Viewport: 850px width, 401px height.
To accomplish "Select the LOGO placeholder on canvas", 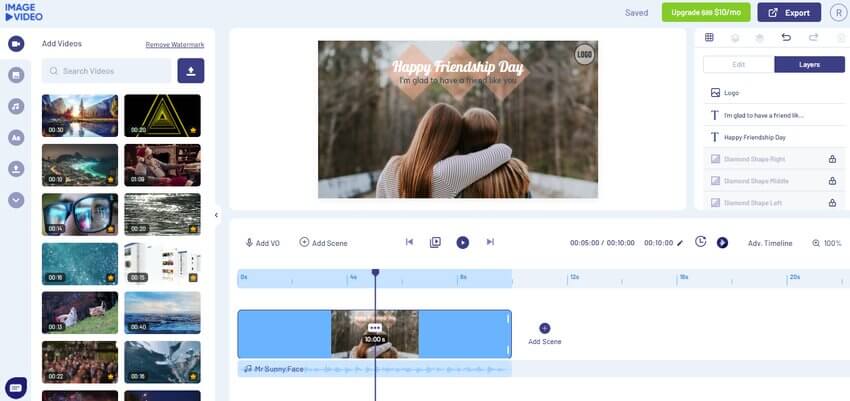I will (x=584, y=55).
